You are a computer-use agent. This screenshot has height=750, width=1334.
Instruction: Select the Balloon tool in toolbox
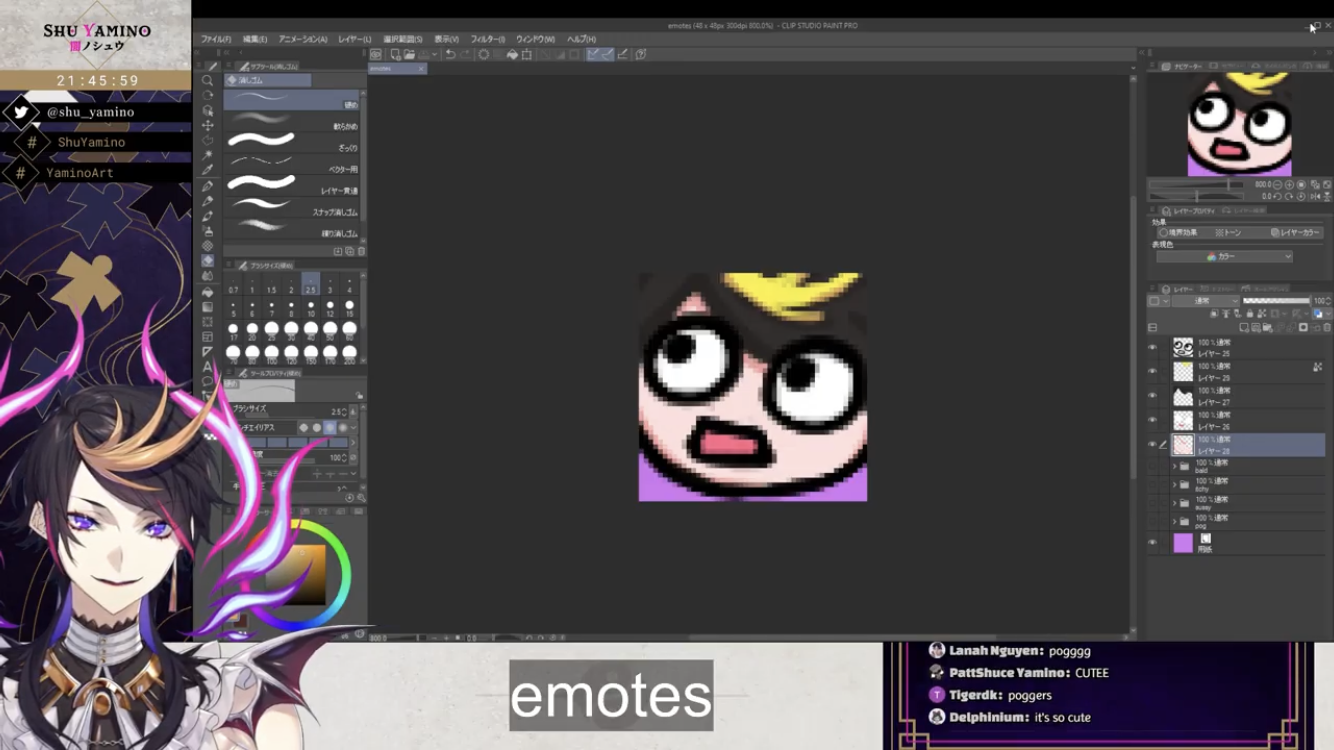point(208,382)
